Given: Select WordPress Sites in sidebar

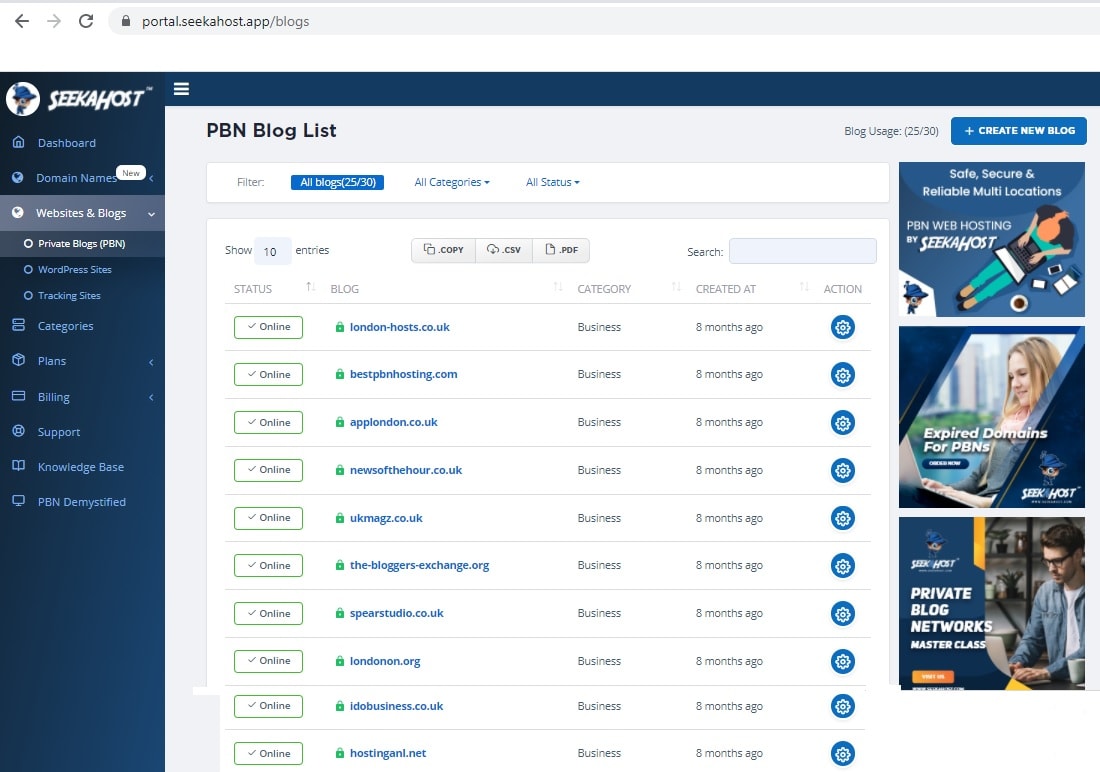Looking at the screenshot, I should coord(74,270).
